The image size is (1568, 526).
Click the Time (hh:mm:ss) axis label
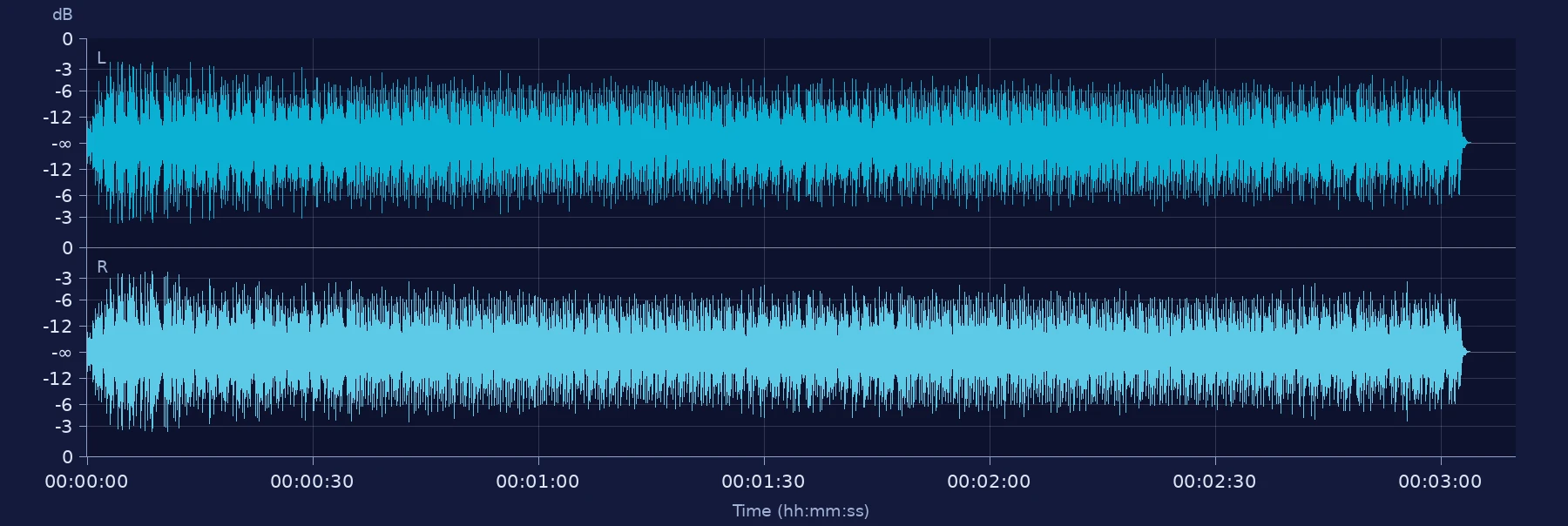click(x=801, y=510)
